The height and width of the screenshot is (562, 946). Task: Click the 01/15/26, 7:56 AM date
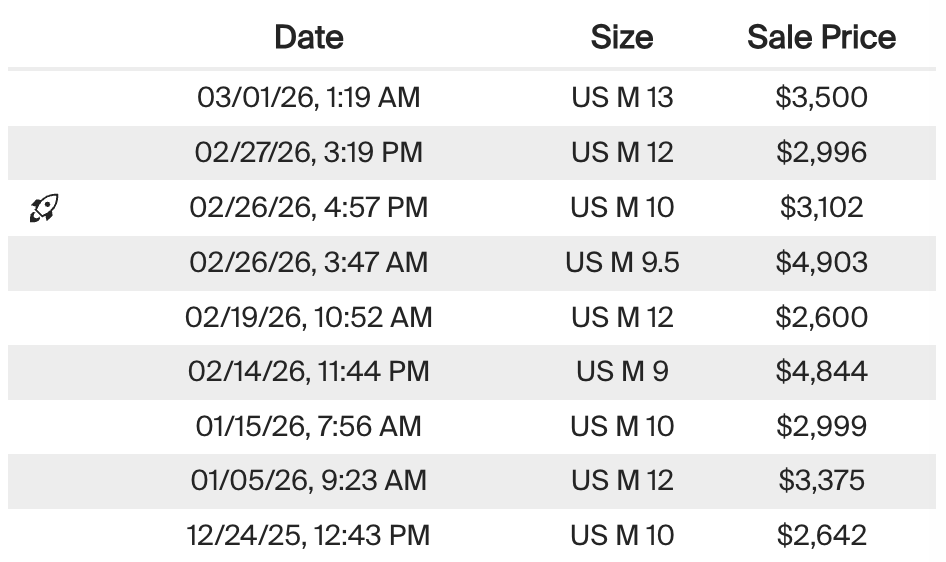tap(308, 427)
